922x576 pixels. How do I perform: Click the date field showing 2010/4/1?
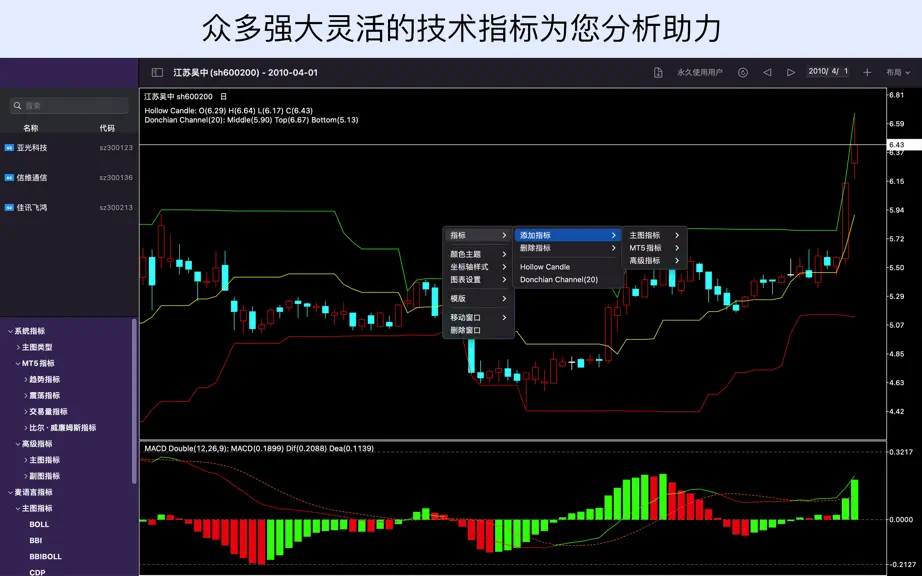(828, 72)
